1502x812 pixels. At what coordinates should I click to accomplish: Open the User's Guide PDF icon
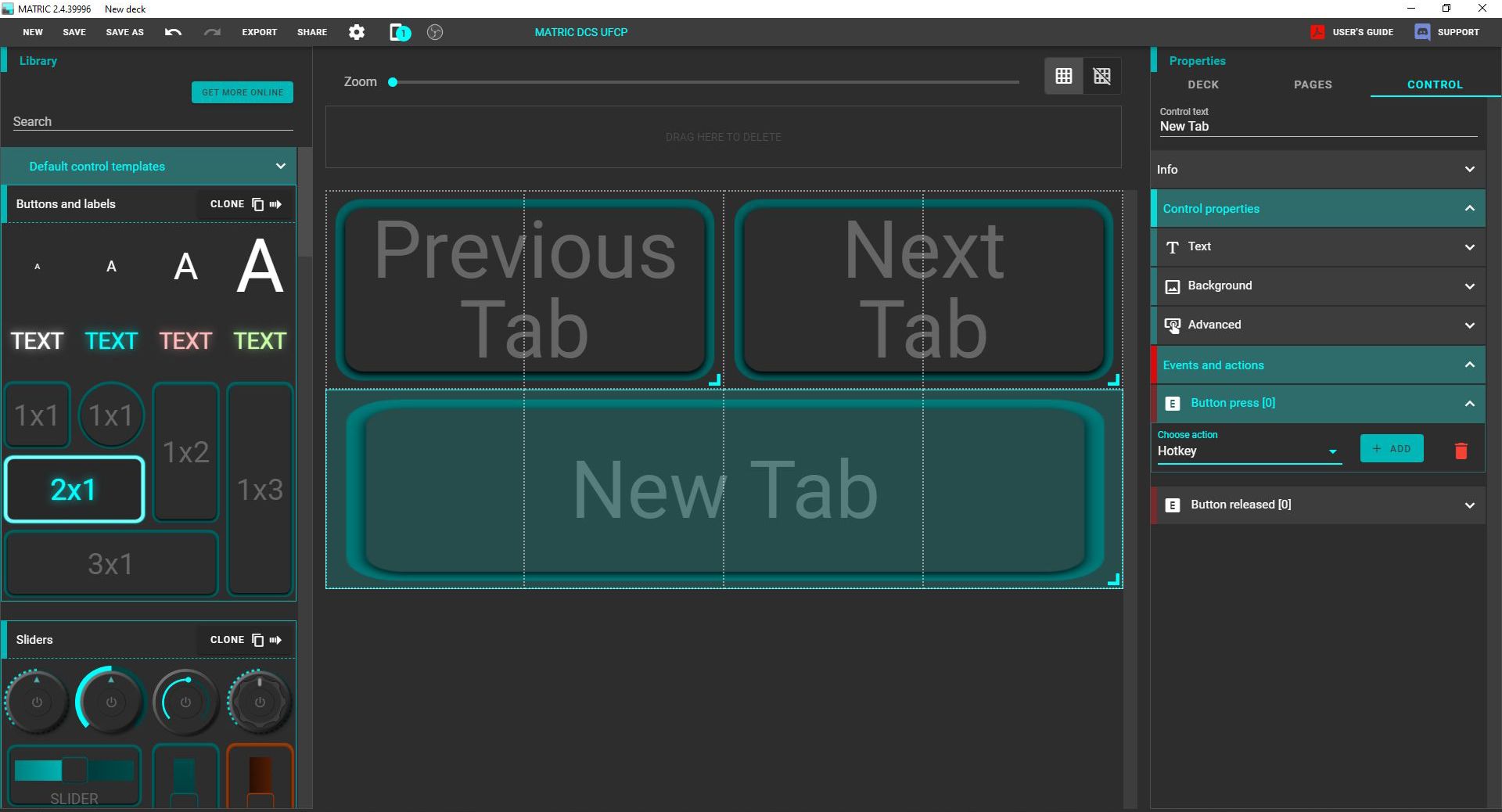tap(1317, 32)
